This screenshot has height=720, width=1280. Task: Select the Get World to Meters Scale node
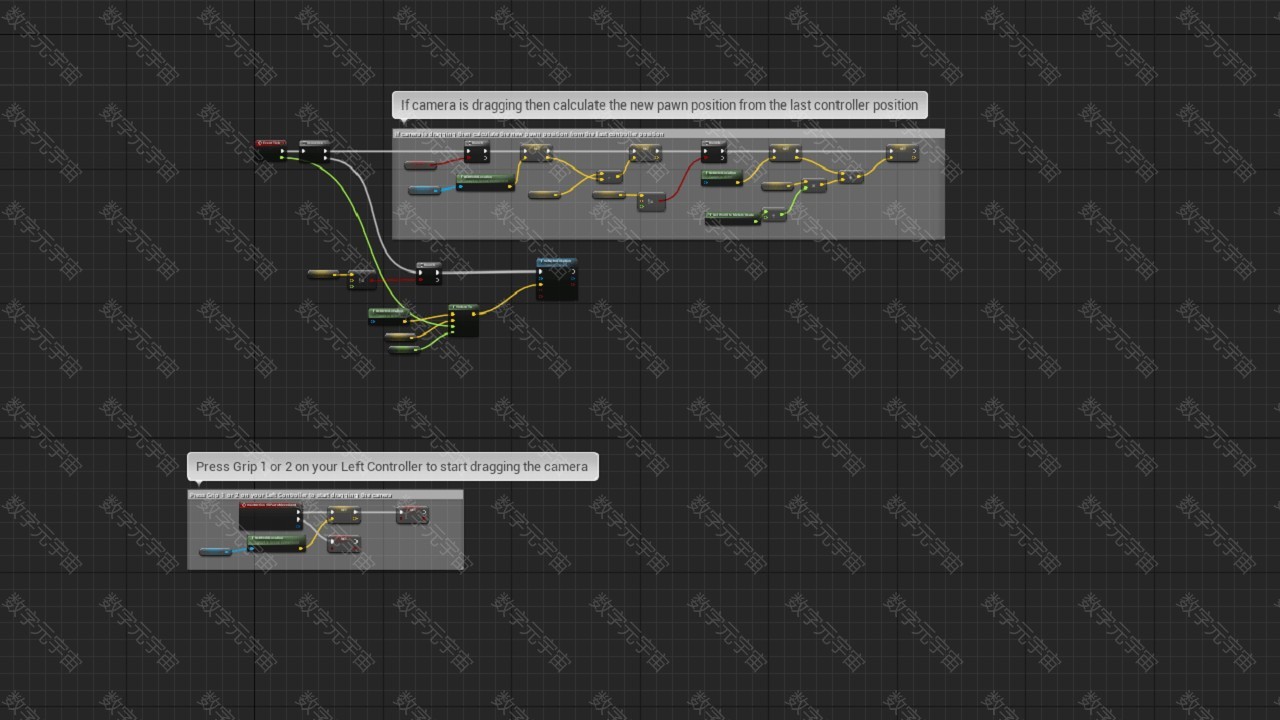[733, 217]
